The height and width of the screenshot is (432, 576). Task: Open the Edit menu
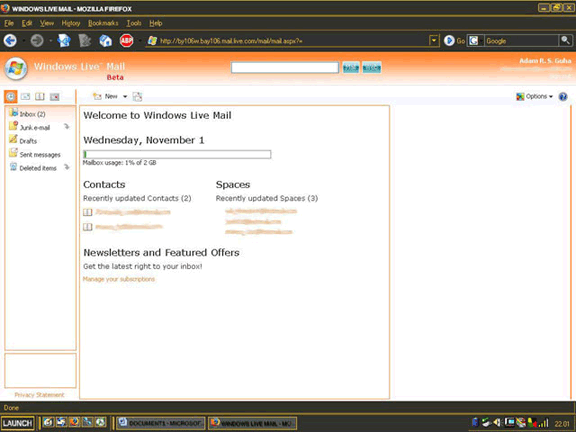click(27, 23)
